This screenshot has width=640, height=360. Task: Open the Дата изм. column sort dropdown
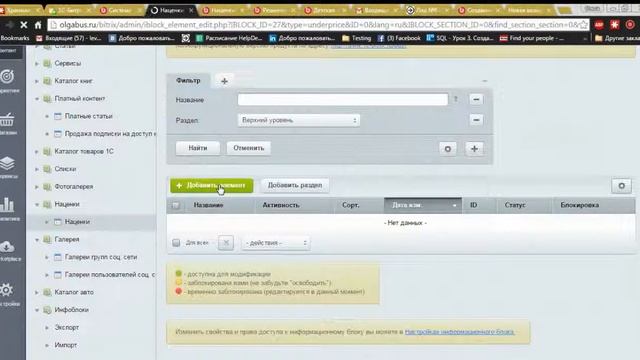[423, 205]
